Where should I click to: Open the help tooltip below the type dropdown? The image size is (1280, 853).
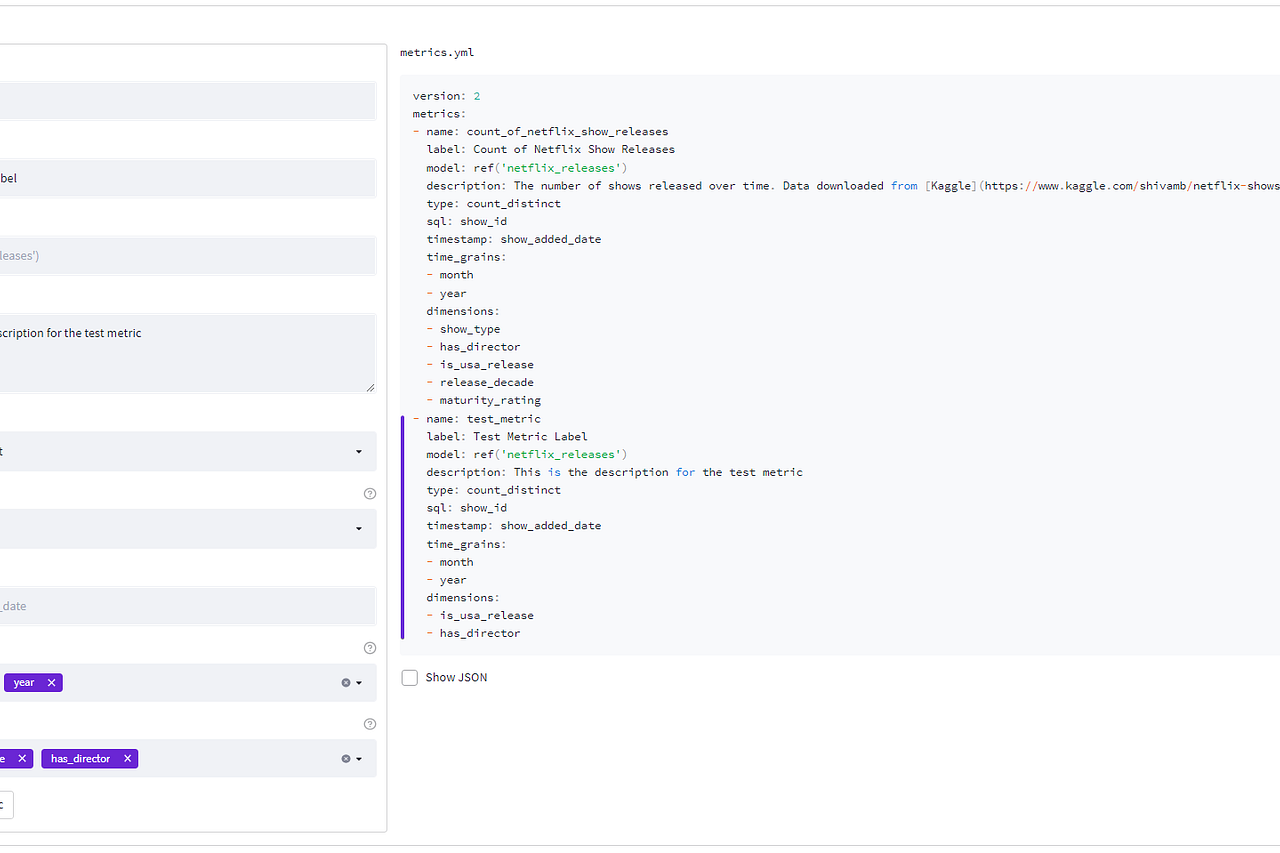coord(369,493)
